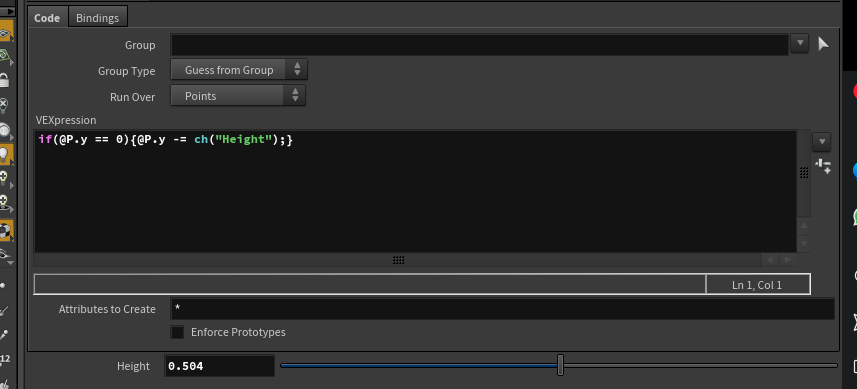The width and height of the screenshot is (857, 389).
Task: Click the empty status message bar
Action: pyautogui.click(x=369, y=284)
